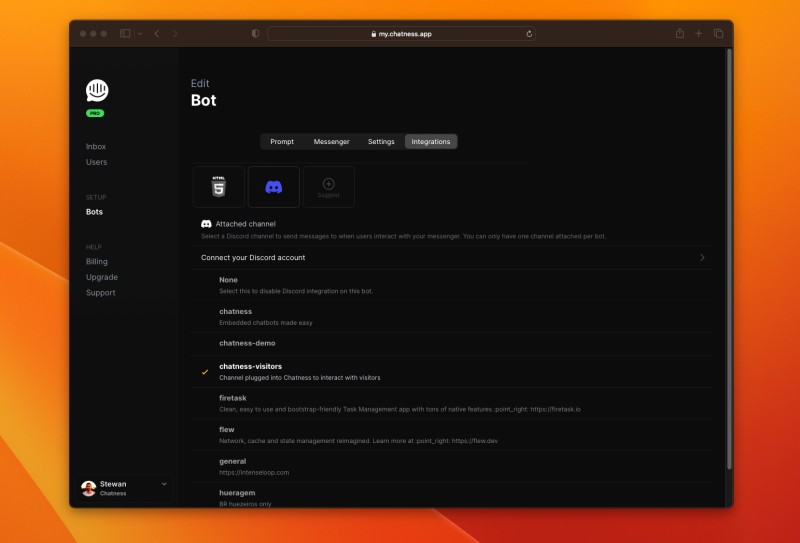
Task: Select the hueragem channel
Action: coord(452,497)
